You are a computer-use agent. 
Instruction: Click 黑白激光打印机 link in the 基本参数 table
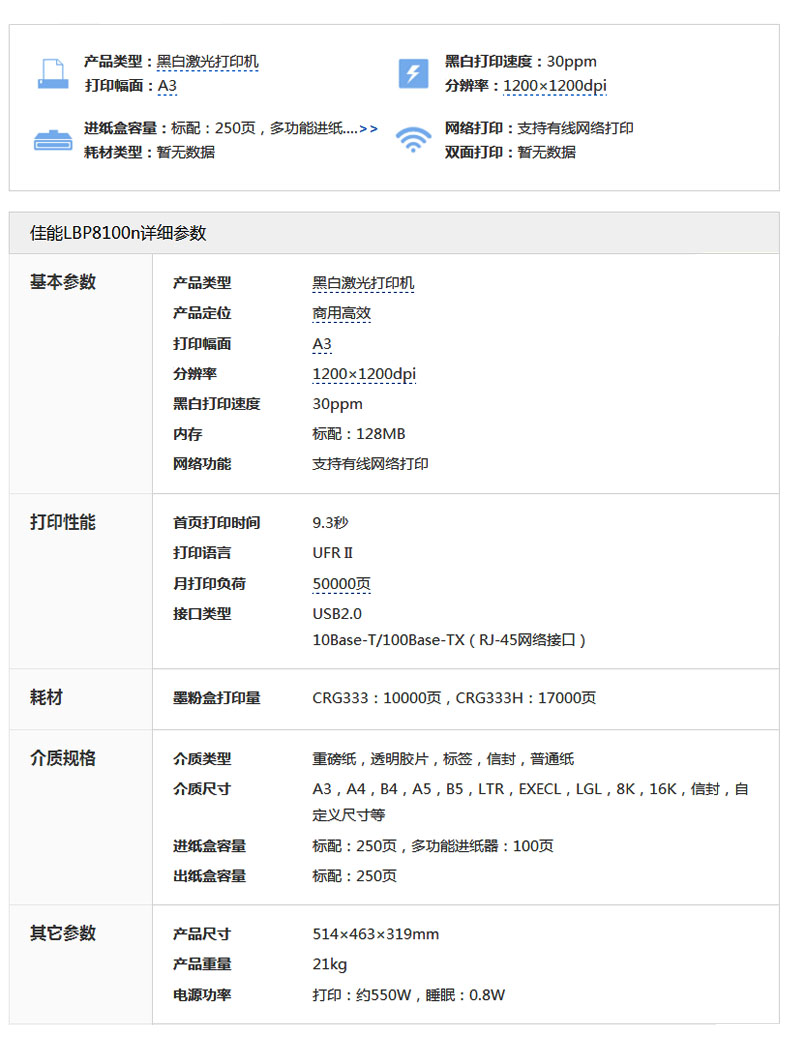363,283
